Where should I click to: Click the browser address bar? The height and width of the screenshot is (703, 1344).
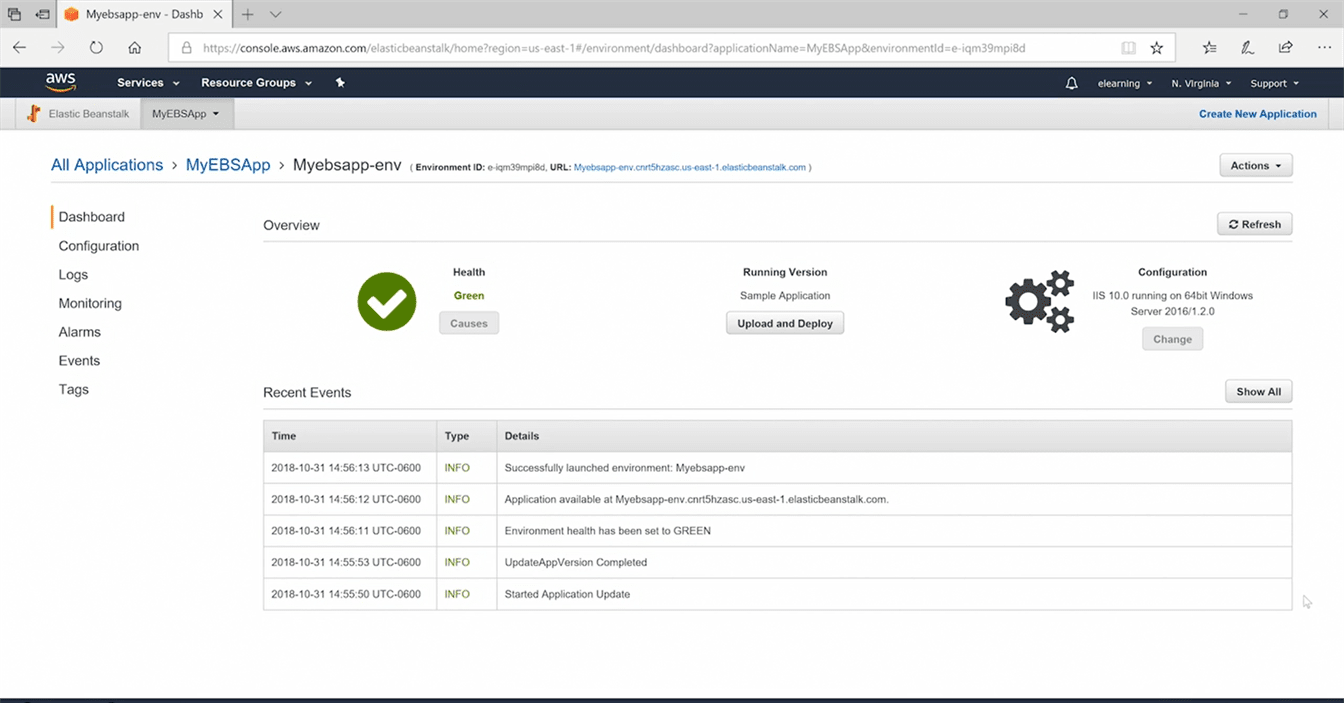click(650, 47)
